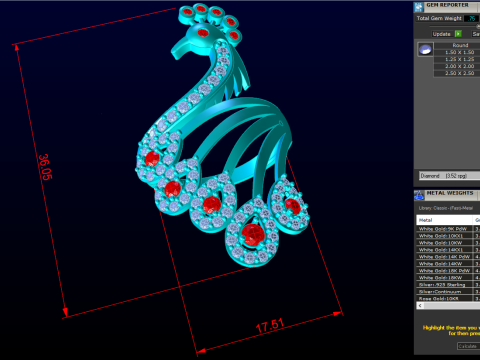Click the green Update arrow icon
480x360 pixels.
click(458, 34)
